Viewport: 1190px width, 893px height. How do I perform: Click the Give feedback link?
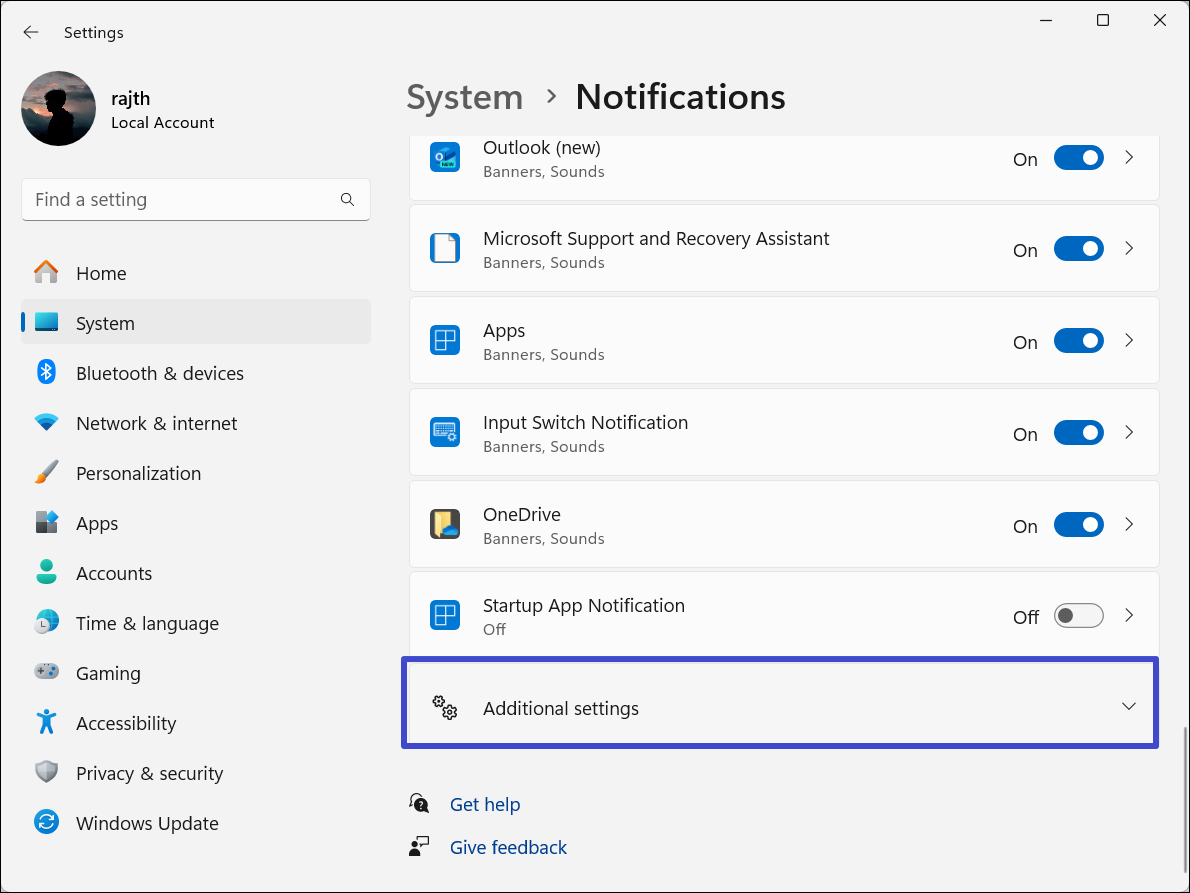coord(508,847)
